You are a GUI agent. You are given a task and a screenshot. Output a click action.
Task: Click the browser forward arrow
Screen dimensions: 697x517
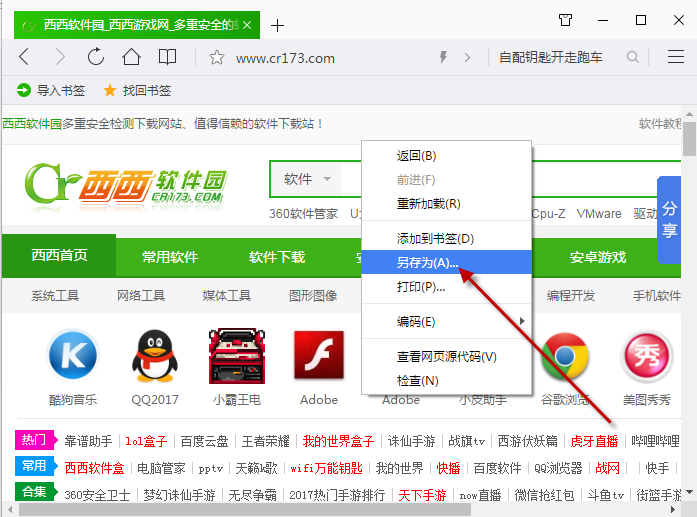click(60, 57)
